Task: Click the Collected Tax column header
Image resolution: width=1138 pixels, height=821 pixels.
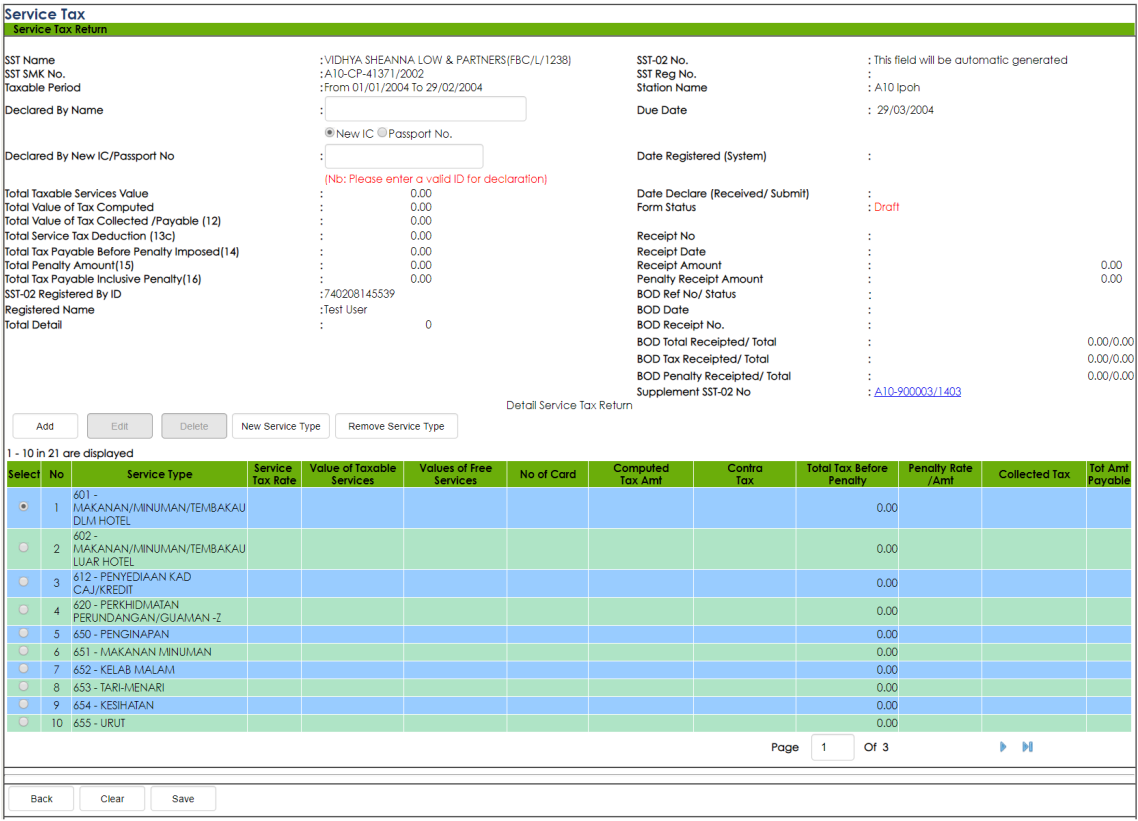Action: coord(1034,474)
